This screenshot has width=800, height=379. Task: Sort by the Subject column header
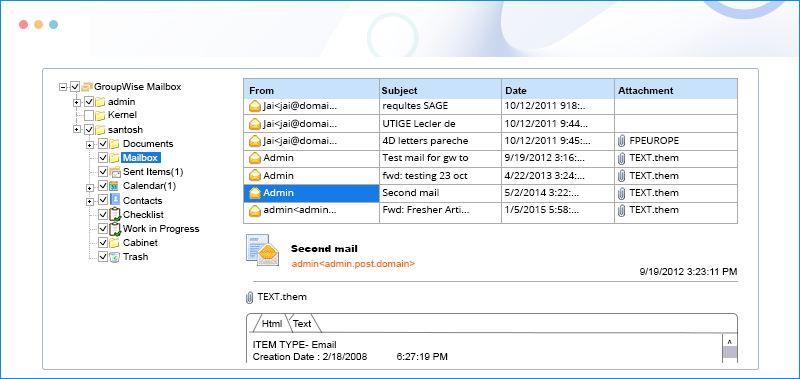[440, 90]
